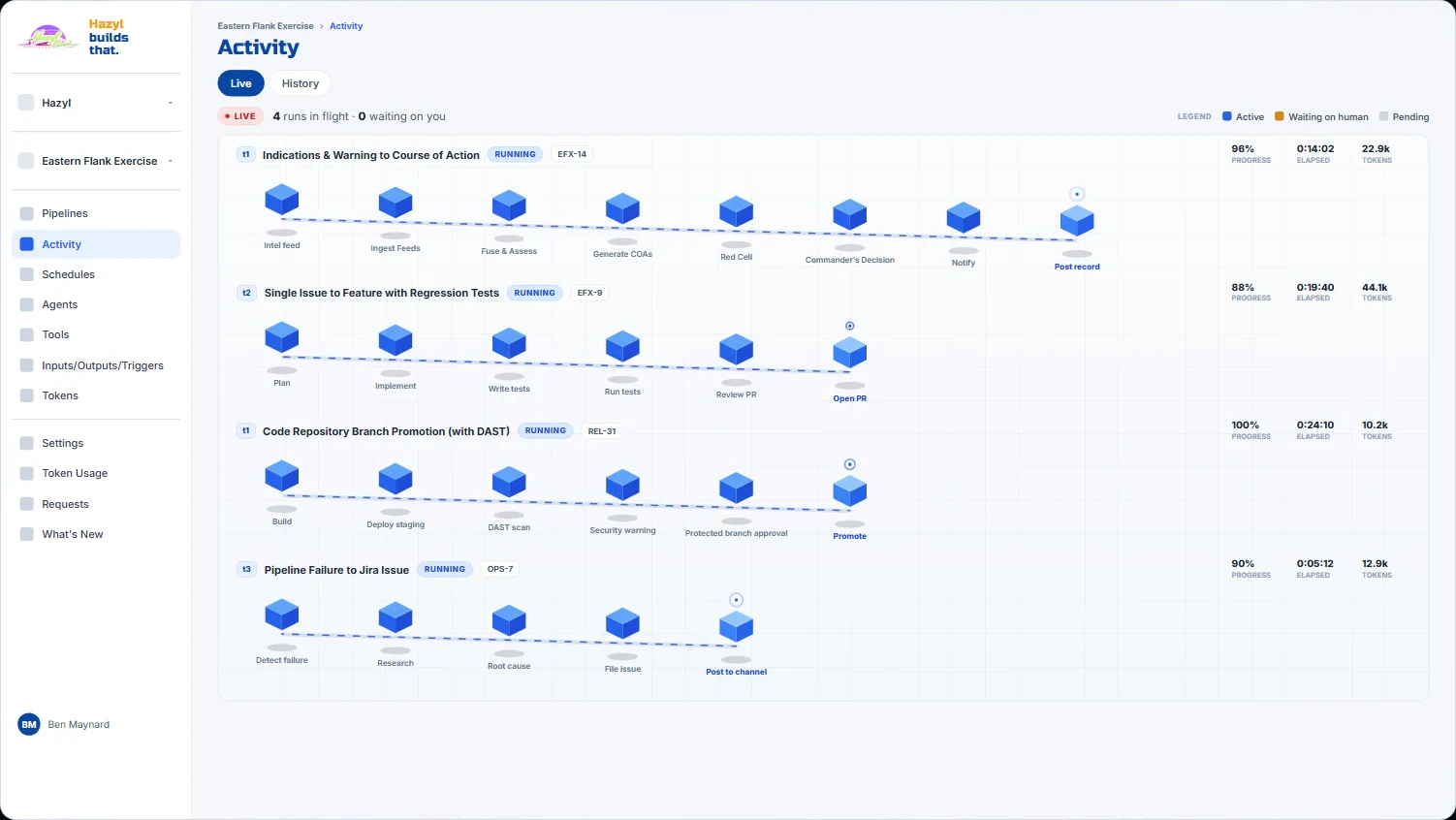1456x820 pixels.
Task: Open the Security warning step cube
Action: [x=622, y=485]
